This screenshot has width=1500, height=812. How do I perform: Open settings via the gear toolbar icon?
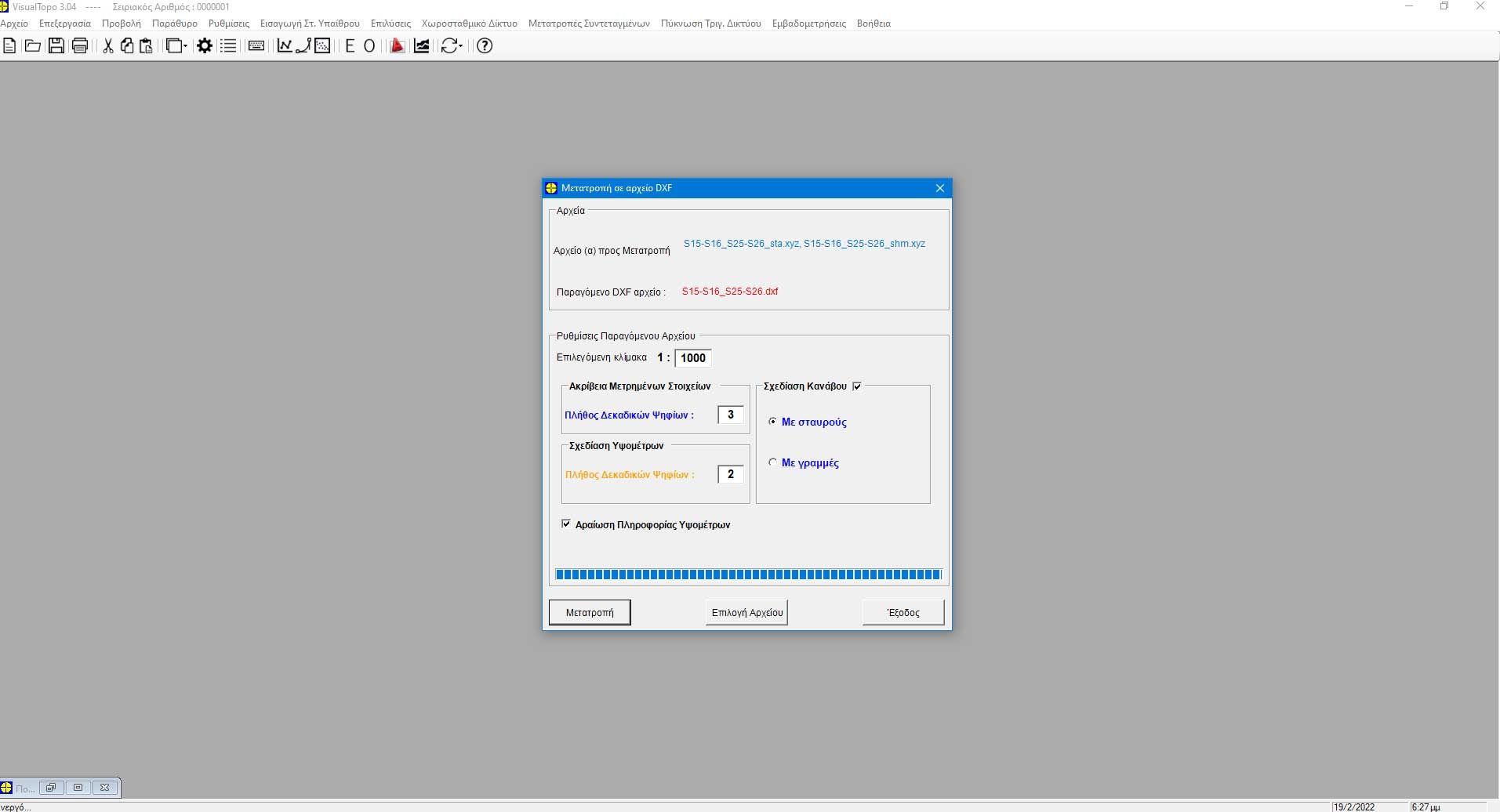pyautogui.click(x=205, y=46)
